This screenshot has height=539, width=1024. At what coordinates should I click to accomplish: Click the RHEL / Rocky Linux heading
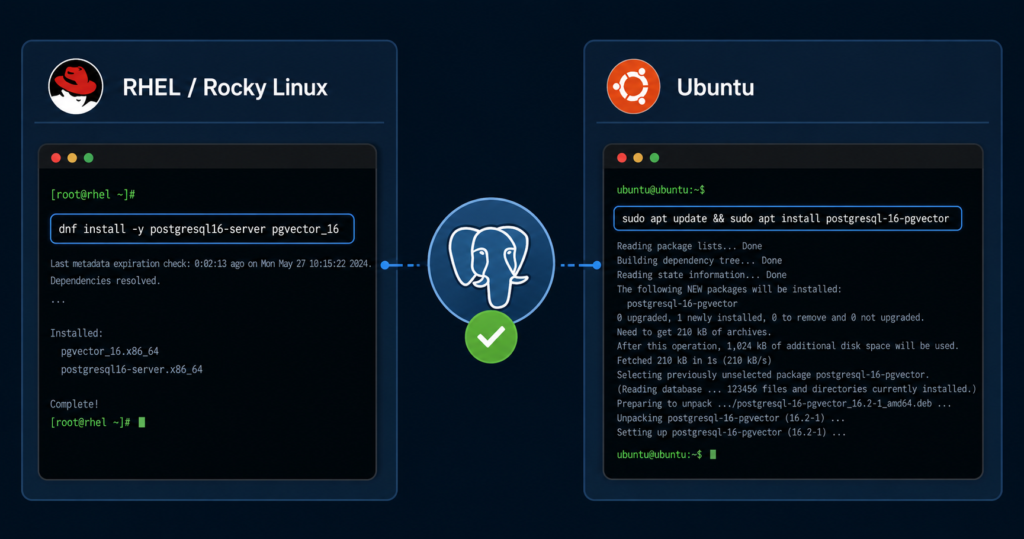[x=225, y=88]
